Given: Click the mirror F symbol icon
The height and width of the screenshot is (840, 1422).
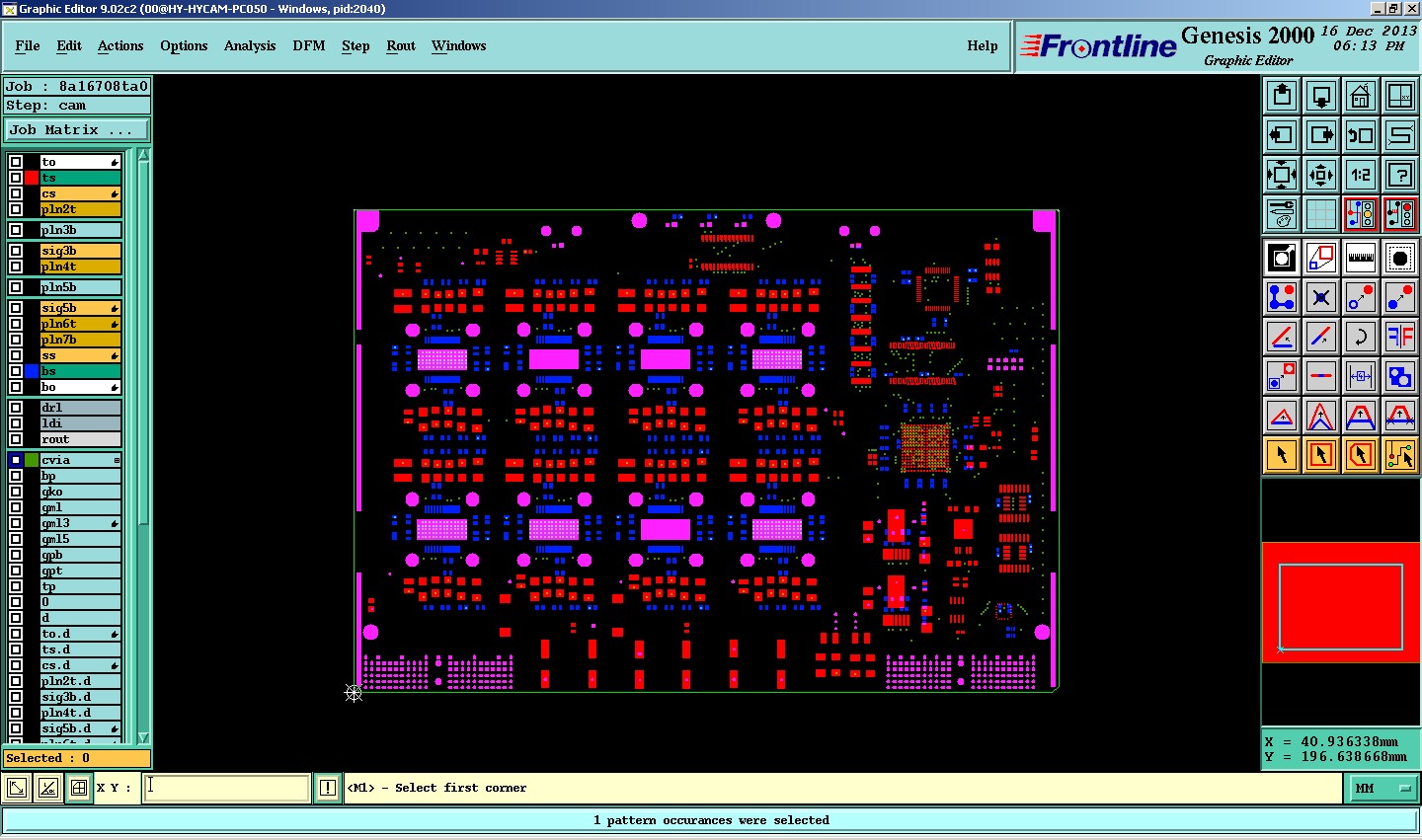Looking at the screenshot, I should point(1400,337).
